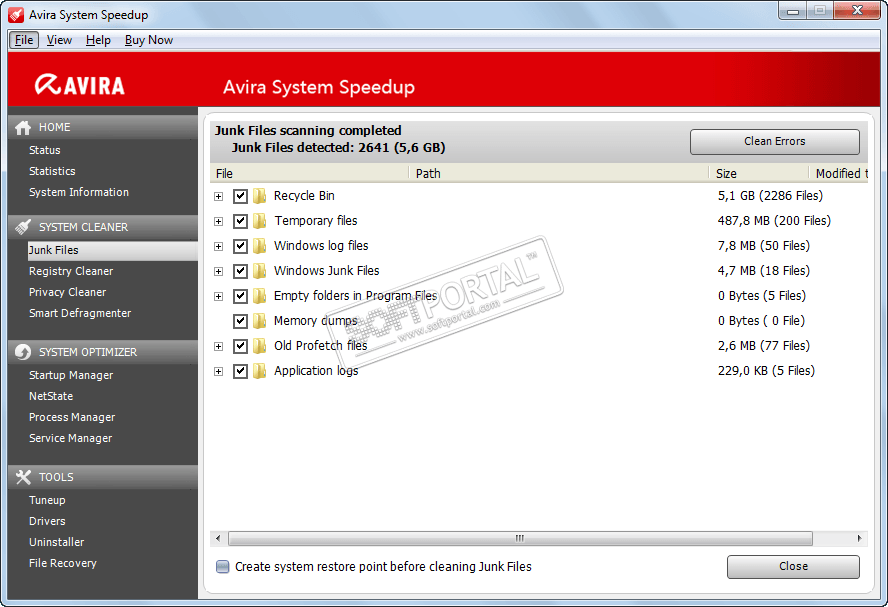The height and width of the screenshot is (607, 888).
Task: Click the Avira logo in red banner
Action: [x=80, y=86]
